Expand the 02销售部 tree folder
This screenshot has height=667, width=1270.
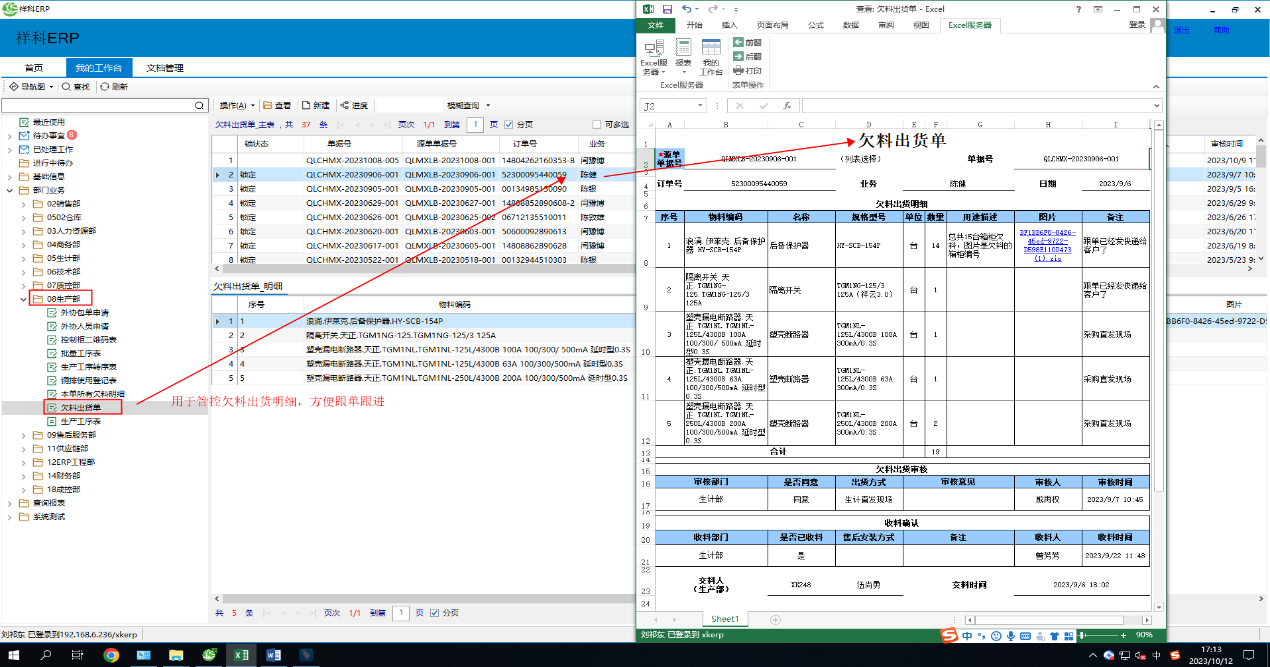click(24, 204)
